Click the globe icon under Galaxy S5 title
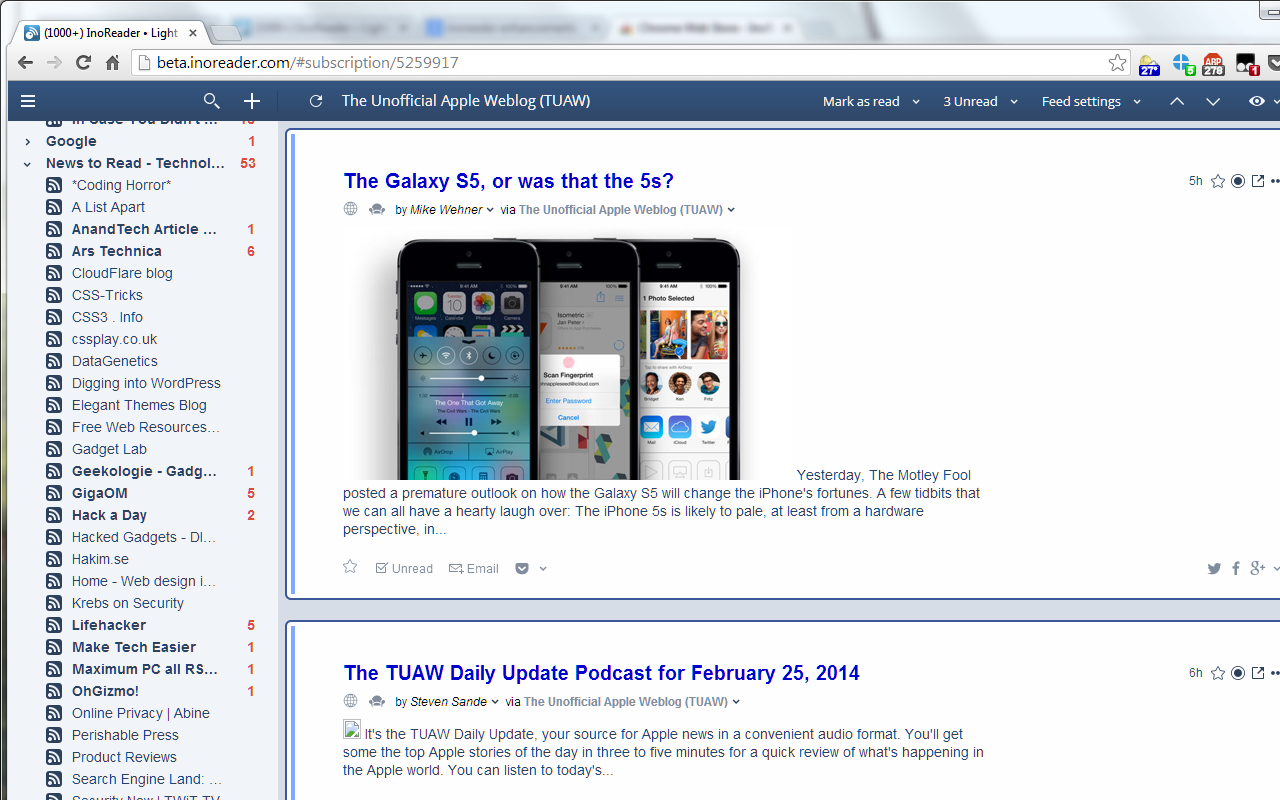The image size is (1280, 800). (x=350, y=209)
